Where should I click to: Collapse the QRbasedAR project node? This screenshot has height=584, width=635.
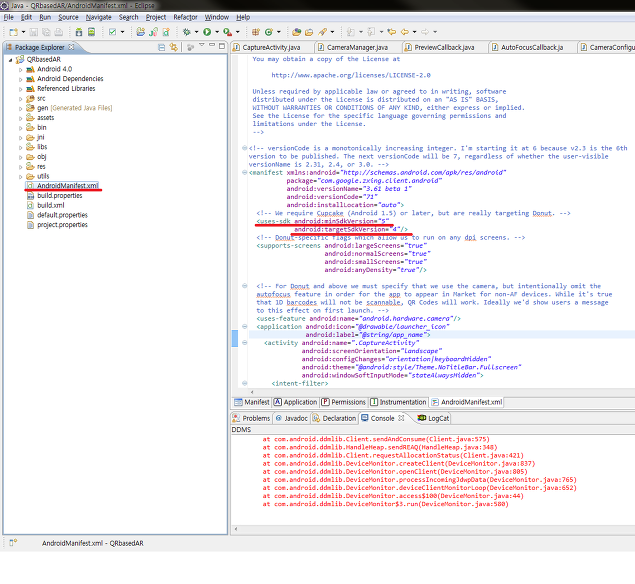[11, 60]
